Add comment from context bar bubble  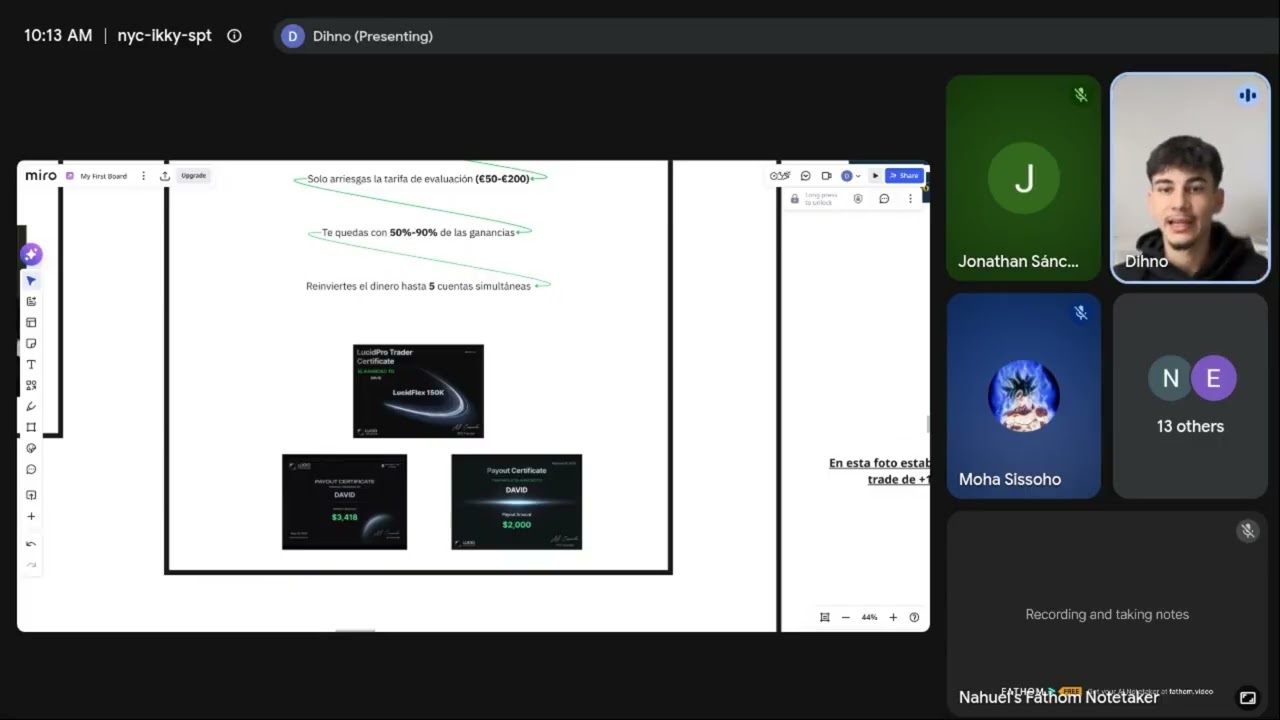884,199
